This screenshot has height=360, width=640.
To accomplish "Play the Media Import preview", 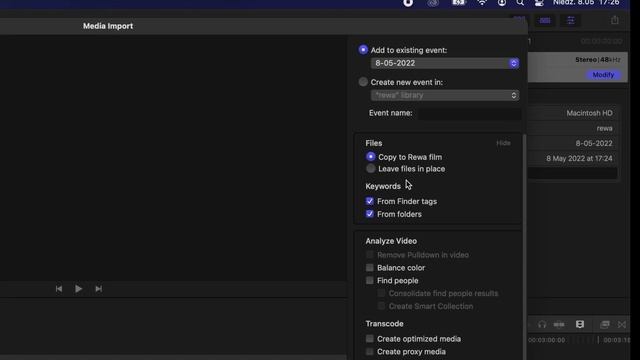I will [x=78, y=289].
